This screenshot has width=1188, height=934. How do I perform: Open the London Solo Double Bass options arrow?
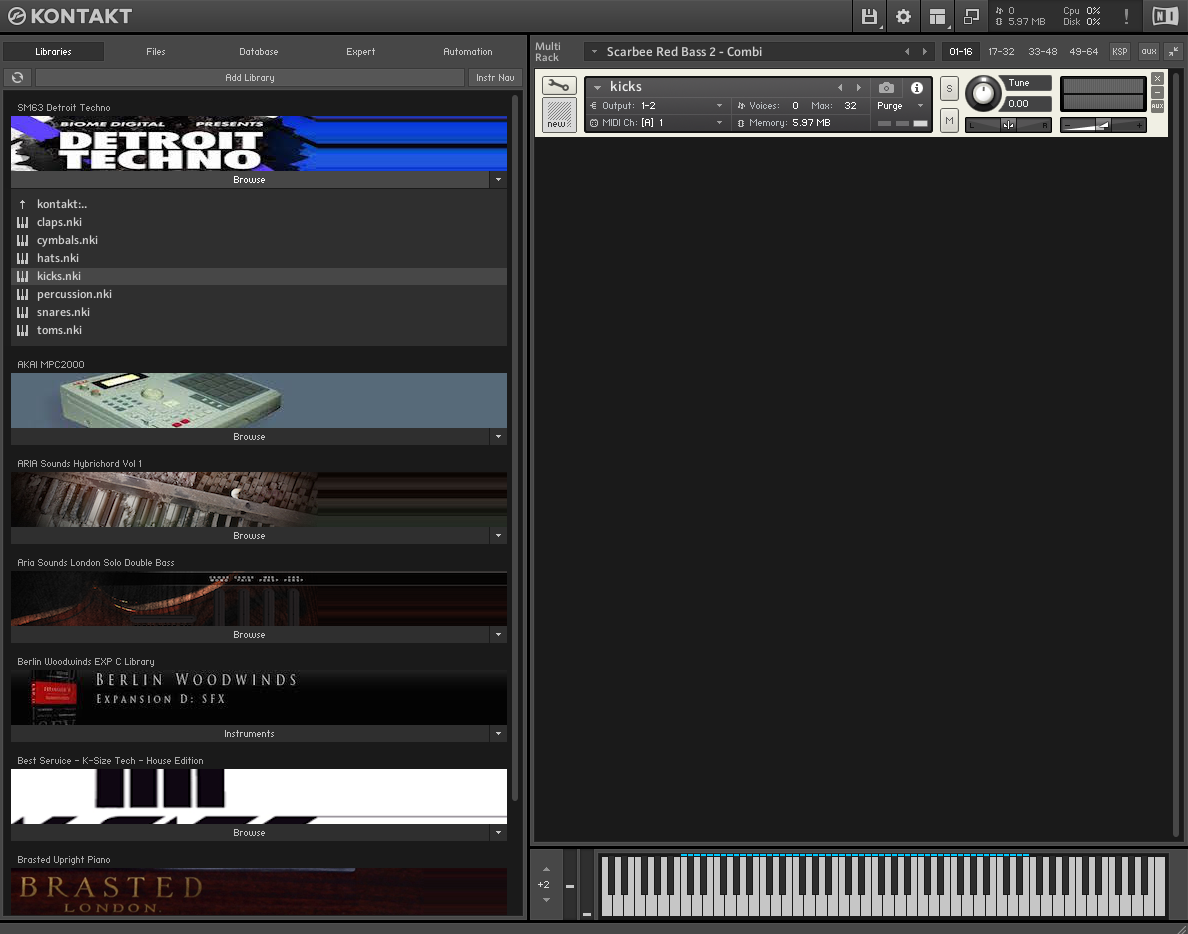[498, 635]
